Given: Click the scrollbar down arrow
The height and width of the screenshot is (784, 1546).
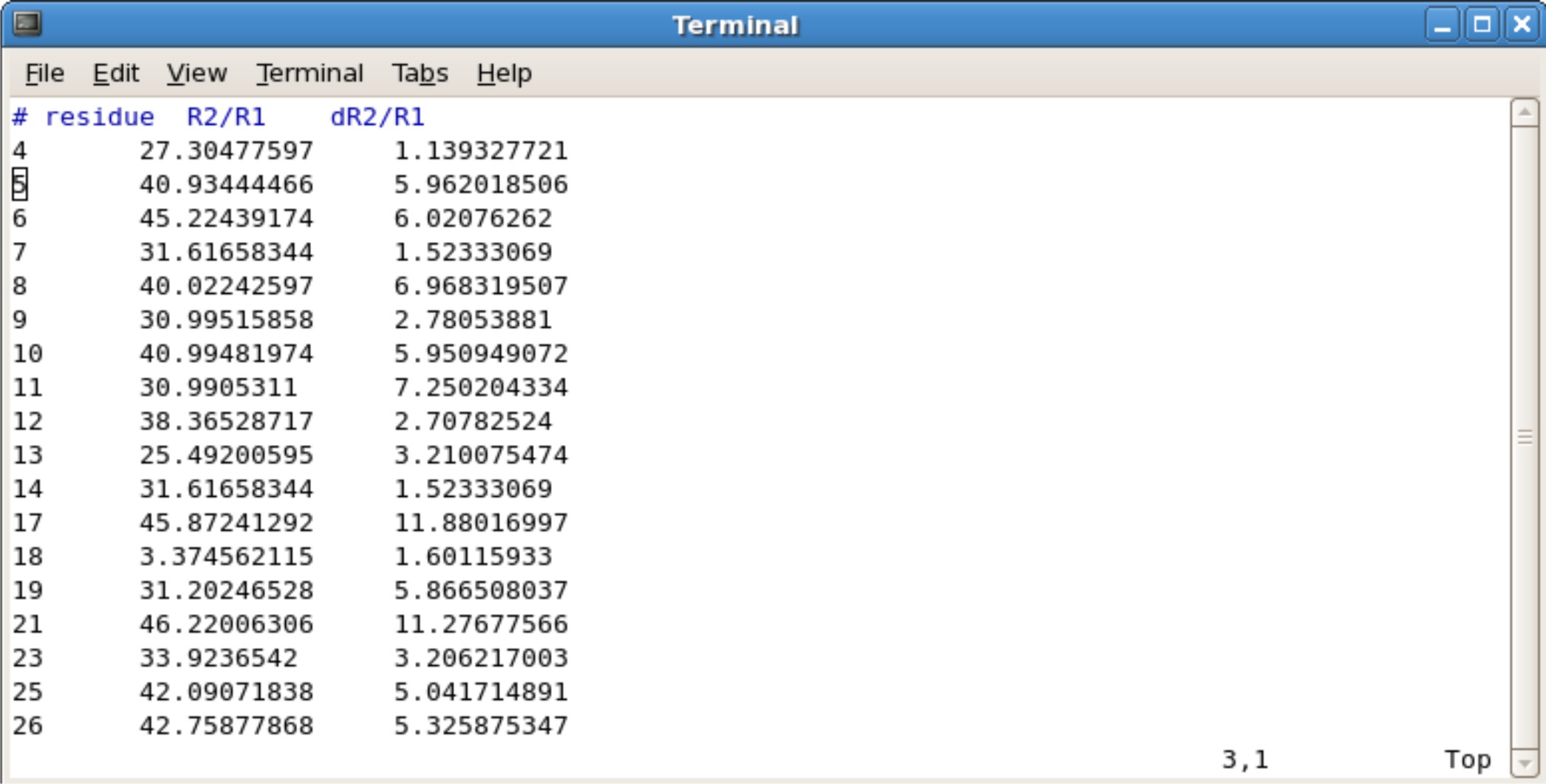Looking at the screenshot, I should 1524,762.
